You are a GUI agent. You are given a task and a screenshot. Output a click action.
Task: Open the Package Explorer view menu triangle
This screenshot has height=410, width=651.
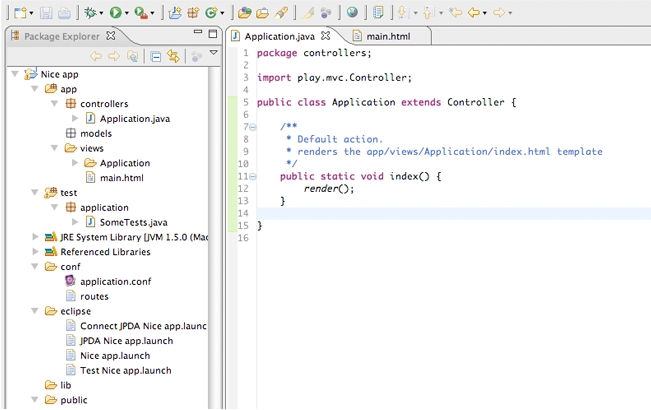(x=213, y=54)
